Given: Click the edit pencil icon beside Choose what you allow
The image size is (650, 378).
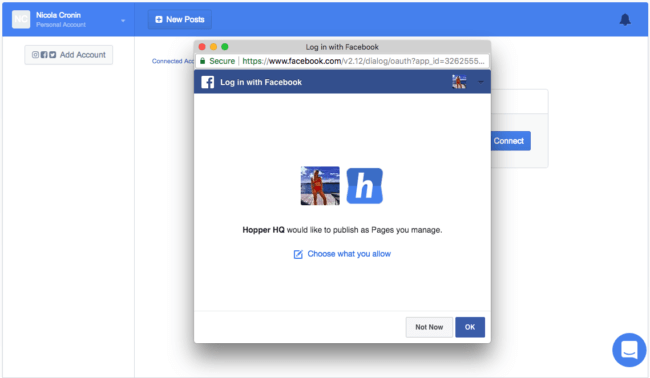Looking at the screenshot, I should [298, 254].
